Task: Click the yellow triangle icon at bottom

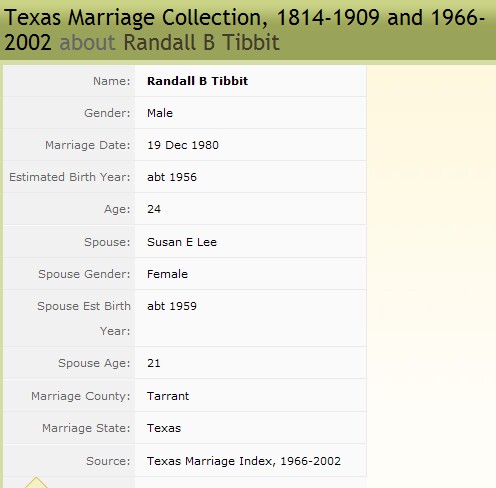Action: pos(36,483)
